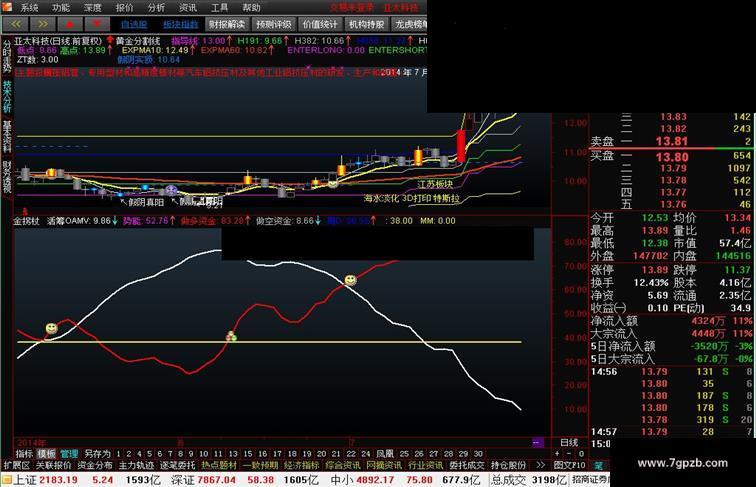
Task: Click the sell-one price 13.81
Action: (x=672, y=141)
